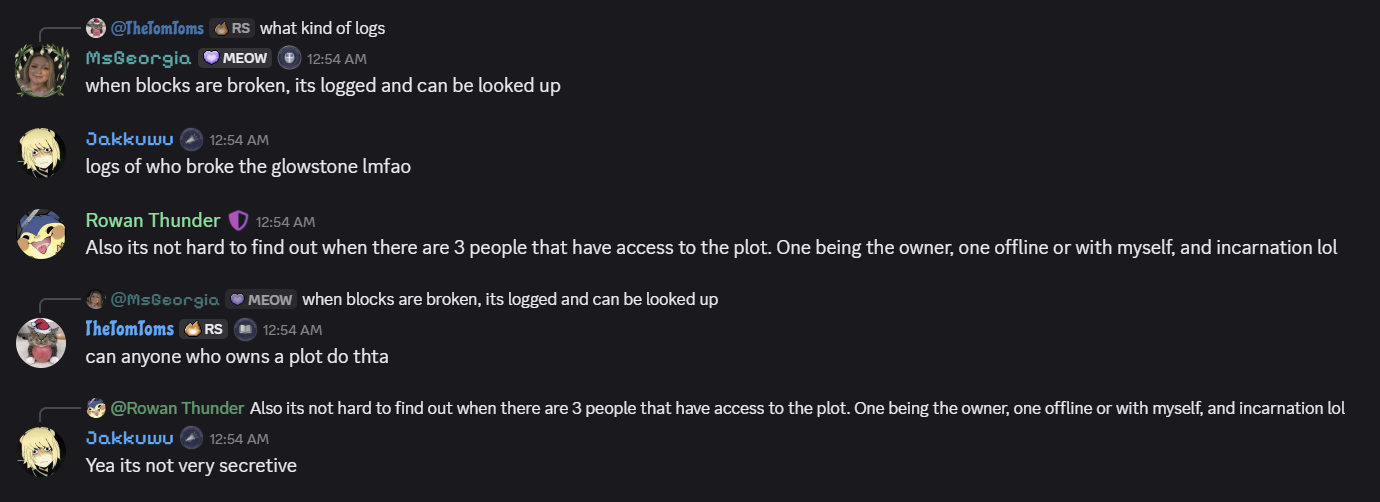Jump to replied message "what kind of logs"
Screen dimensions: 1380x502
pyautogui.click(x=322, y=28)
